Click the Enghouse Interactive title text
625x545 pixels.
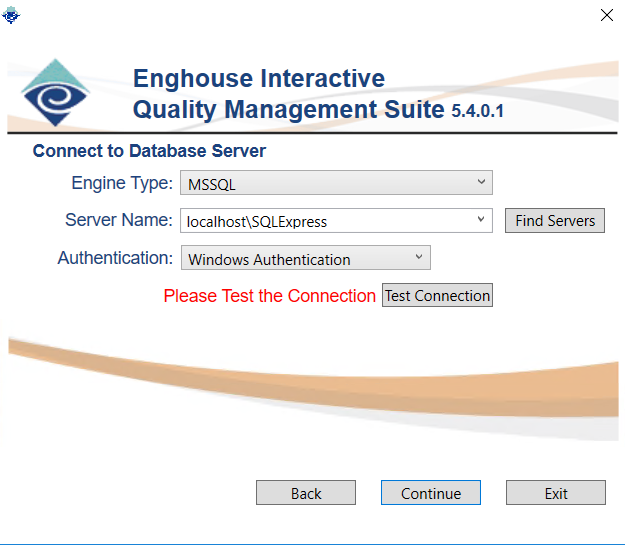(258, 78)
